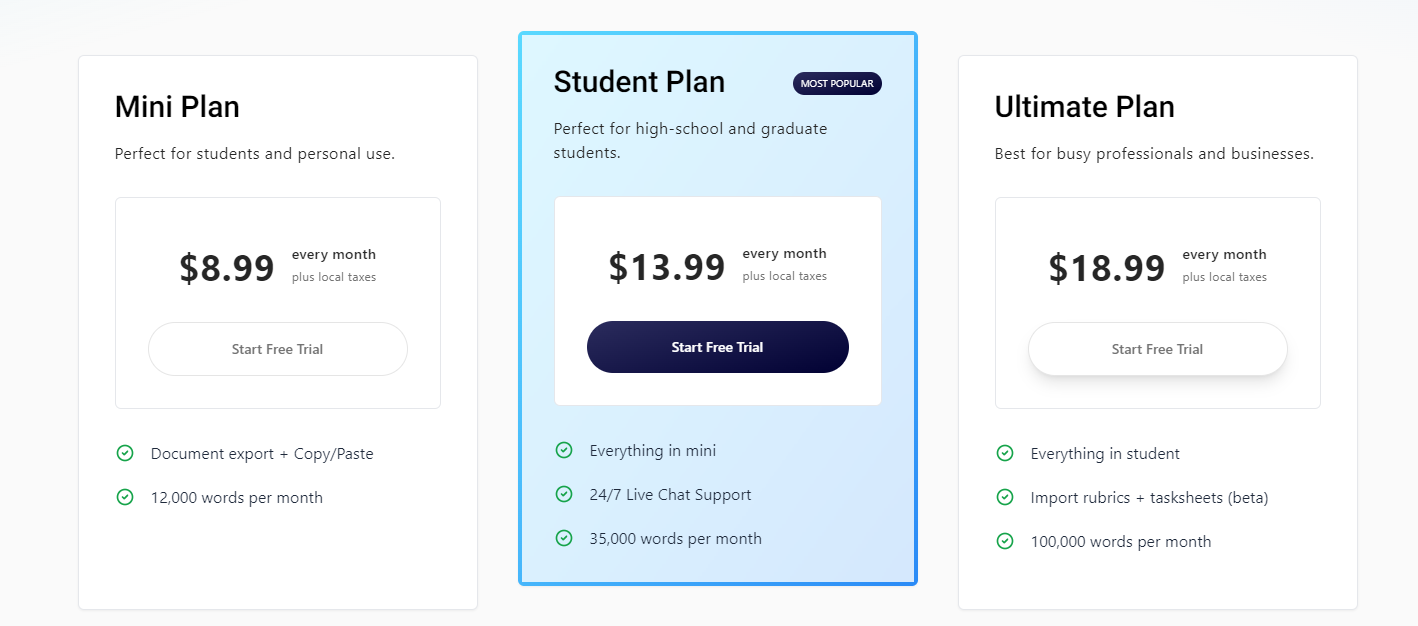Click checkmark icon next to Everything in student
The height and width of the screenshot is (626, 1418).
1005,453
